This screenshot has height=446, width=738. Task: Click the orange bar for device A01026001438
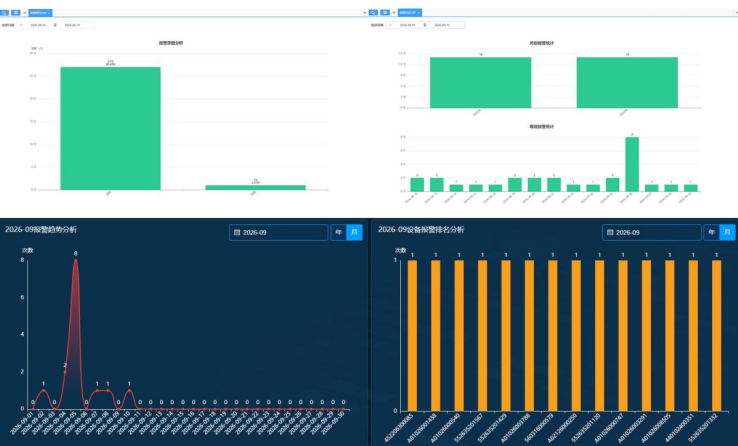point(436,335)
